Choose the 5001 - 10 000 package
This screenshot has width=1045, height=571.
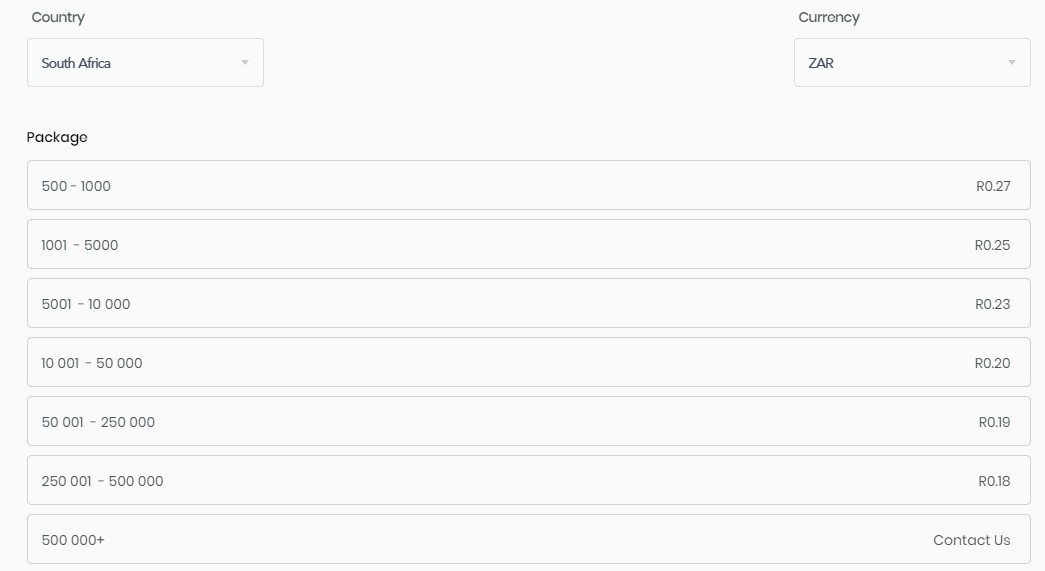coord(528,303)
